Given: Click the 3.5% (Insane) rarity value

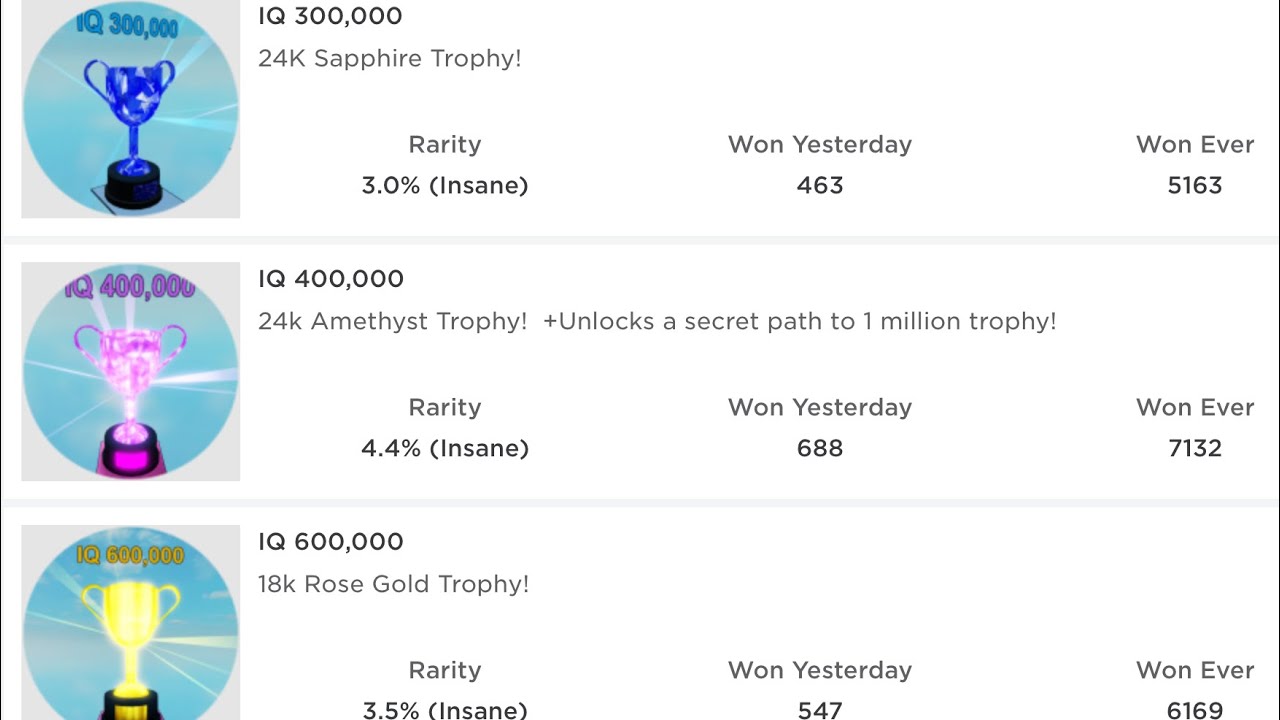Looking at the screenshot, I should (x=445, y=710).
